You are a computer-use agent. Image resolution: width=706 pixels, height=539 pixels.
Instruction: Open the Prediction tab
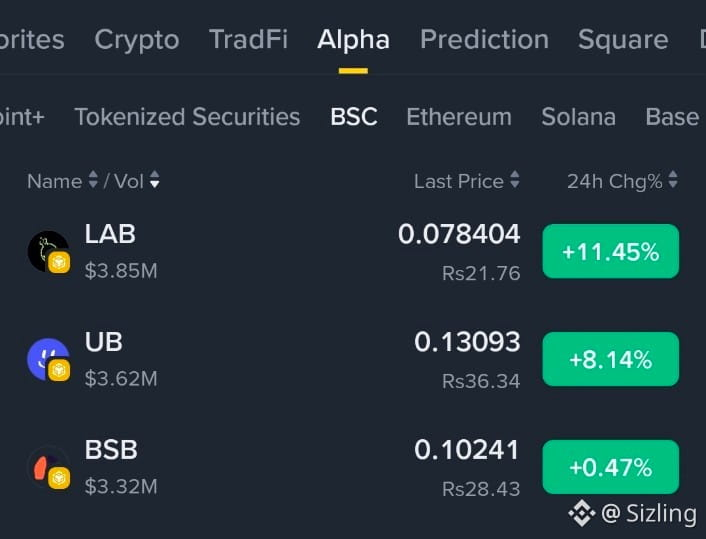click(x=484, y=39)
